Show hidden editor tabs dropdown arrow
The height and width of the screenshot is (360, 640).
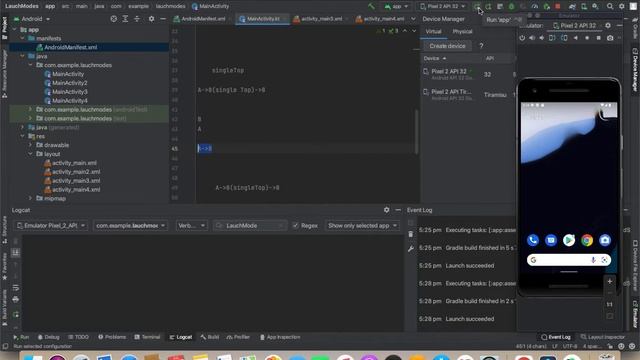pos(413,19)
